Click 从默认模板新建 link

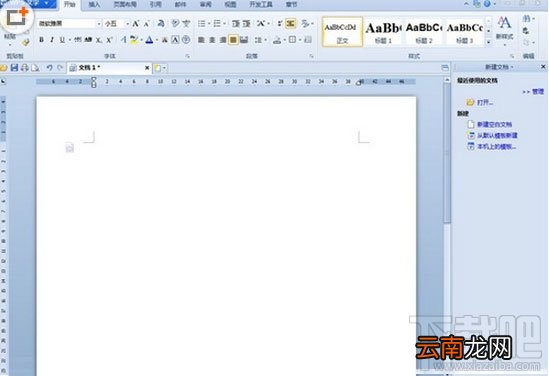[497, 135]
